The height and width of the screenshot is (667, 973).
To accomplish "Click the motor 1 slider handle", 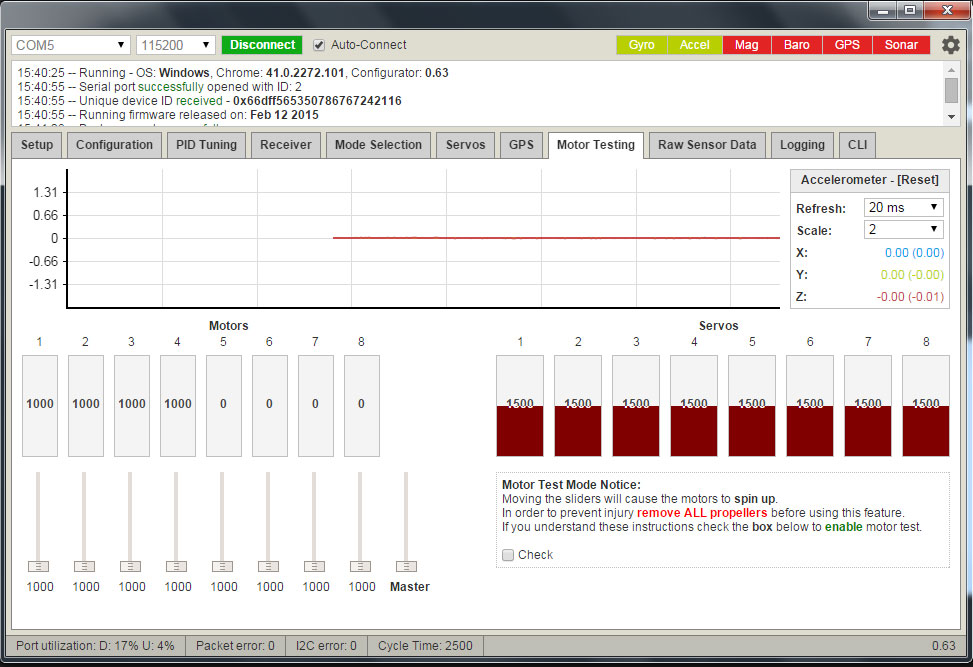I will pos(38,566).
